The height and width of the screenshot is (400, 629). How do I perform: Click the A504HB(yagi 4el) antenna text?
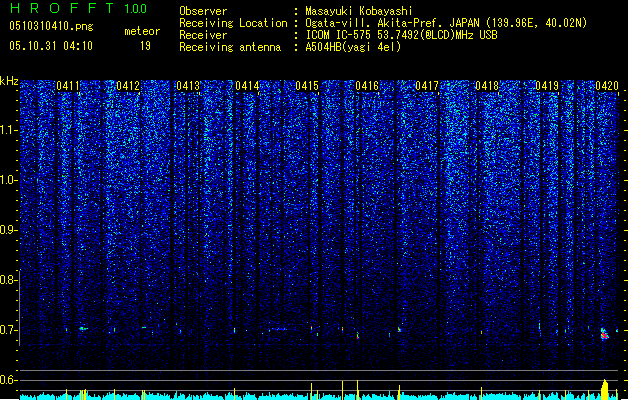353,47
